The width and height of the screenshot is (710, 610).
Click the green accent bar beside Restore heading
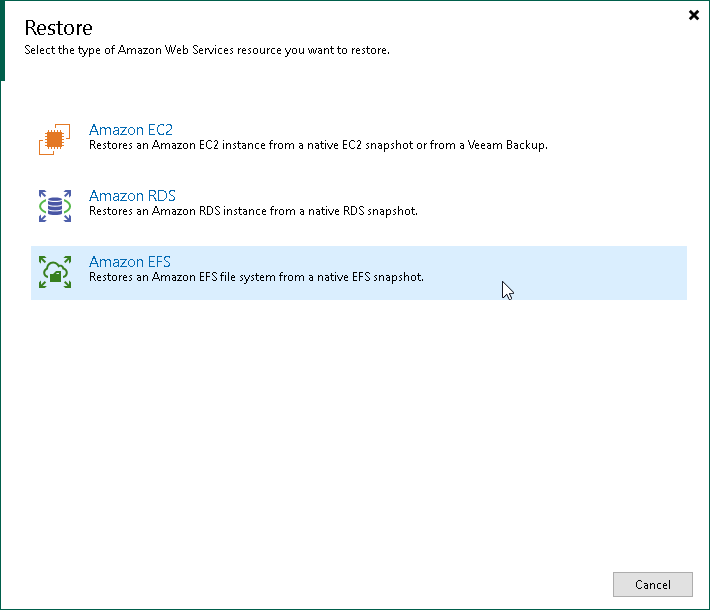point(3,40)
